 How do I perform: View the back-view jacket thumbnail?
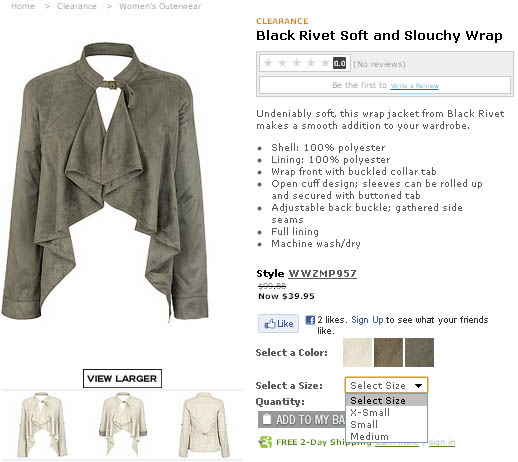point(204,425)
